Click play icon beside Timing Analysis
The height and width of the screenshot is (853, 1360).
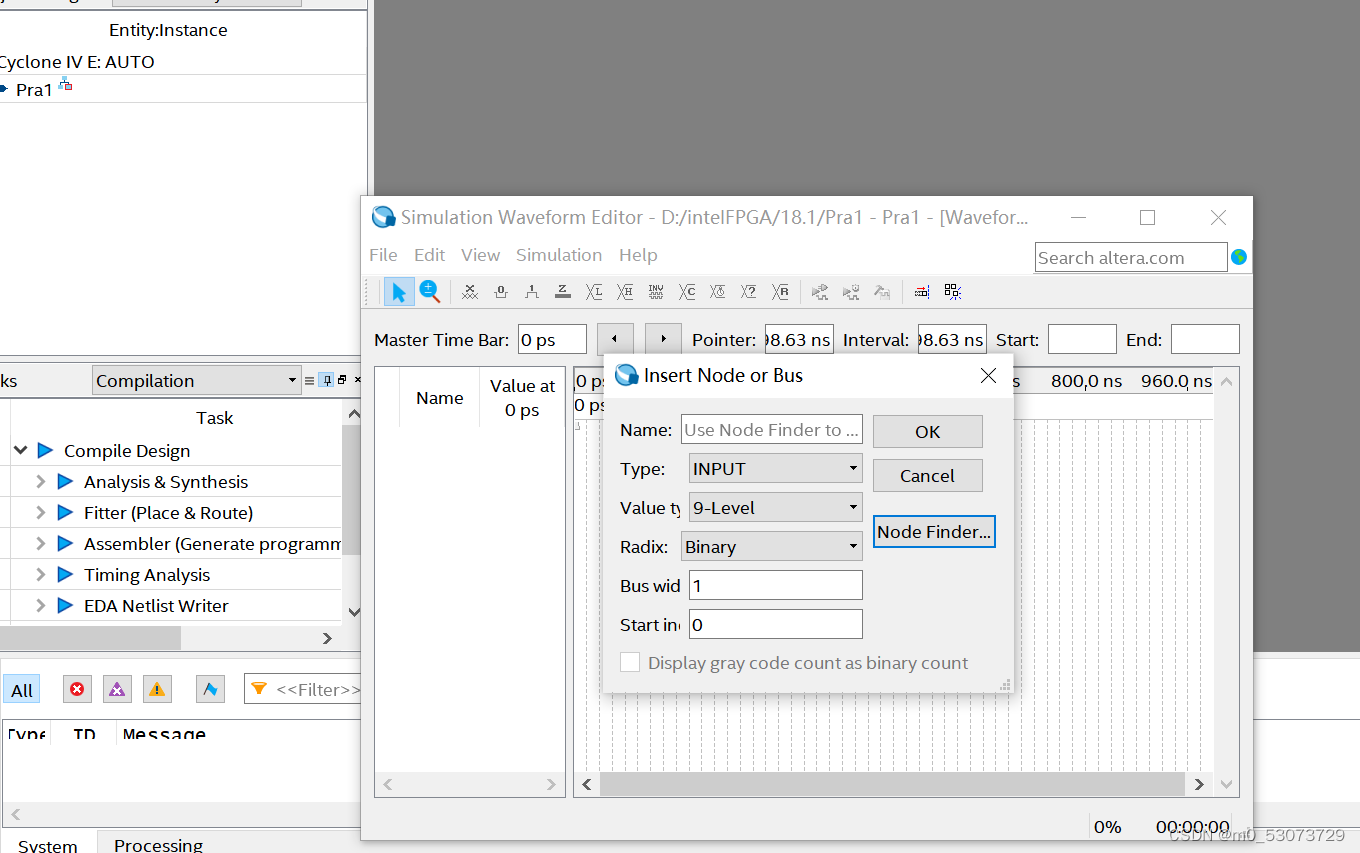(x=65, y=574)
